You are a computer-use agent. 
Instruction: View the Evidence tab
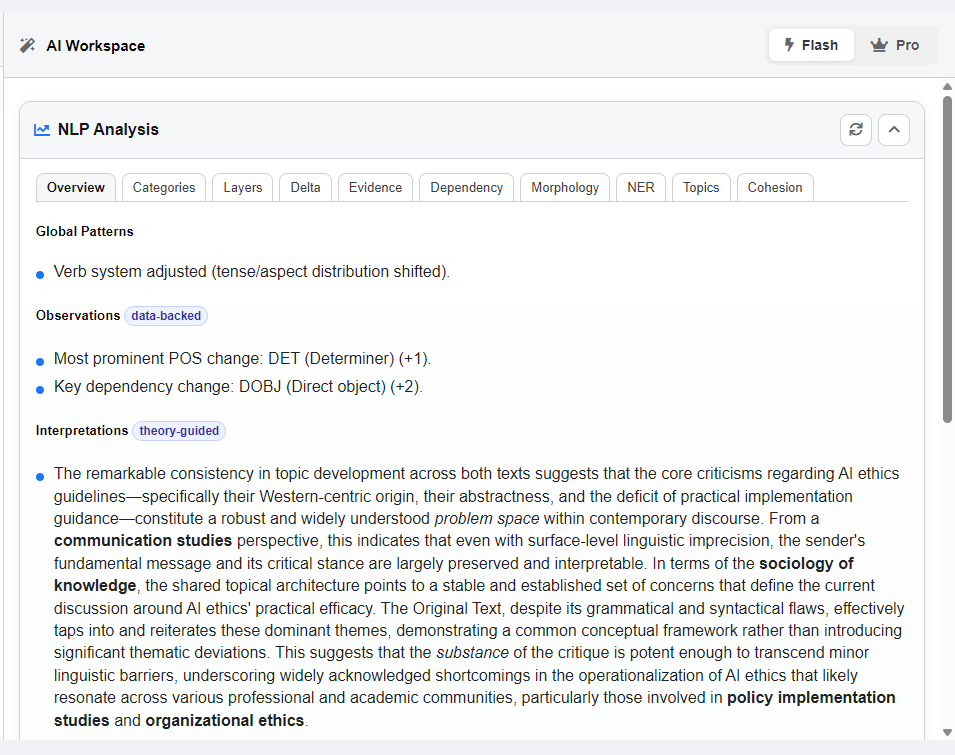pyautogui.click(x=375, y=188)
